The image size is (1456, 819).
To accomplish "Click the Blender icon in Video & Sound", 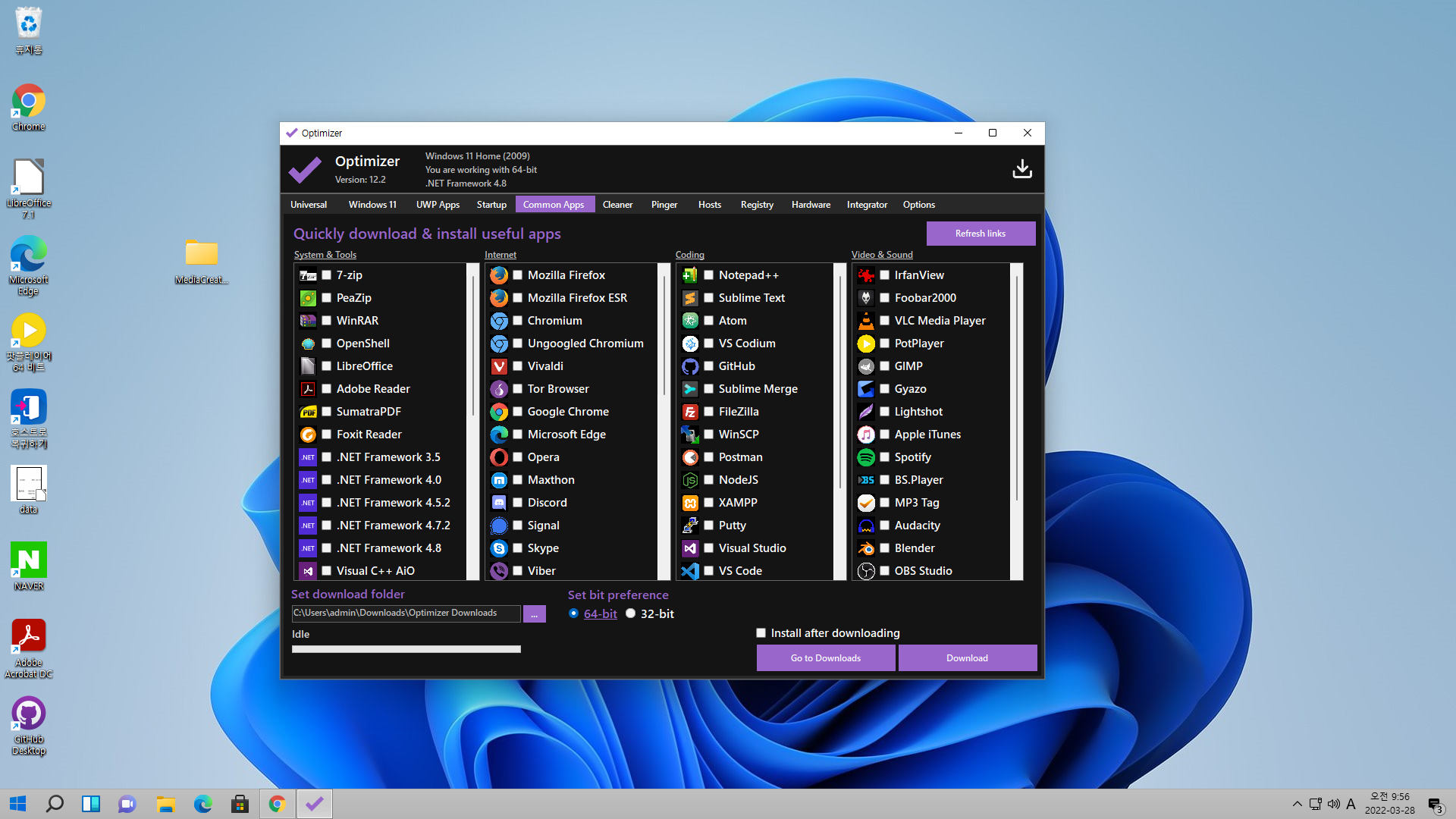I will (x=866, y=548).
